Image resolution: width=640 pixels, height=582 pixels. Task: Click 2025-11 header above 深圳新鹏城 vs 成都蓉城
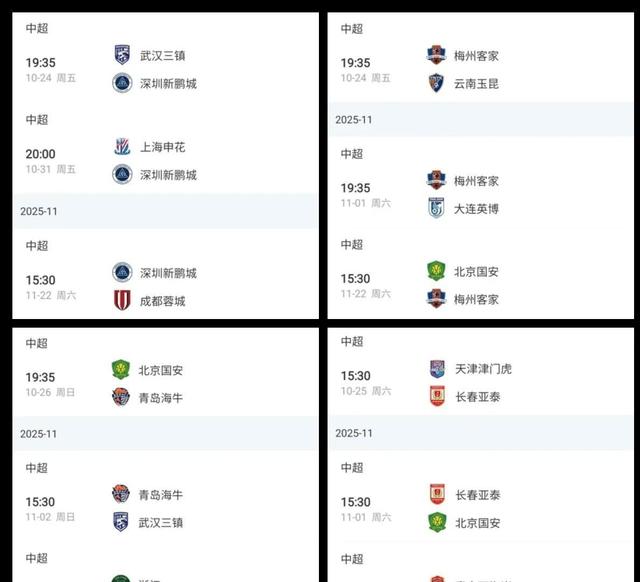(42, 211)
